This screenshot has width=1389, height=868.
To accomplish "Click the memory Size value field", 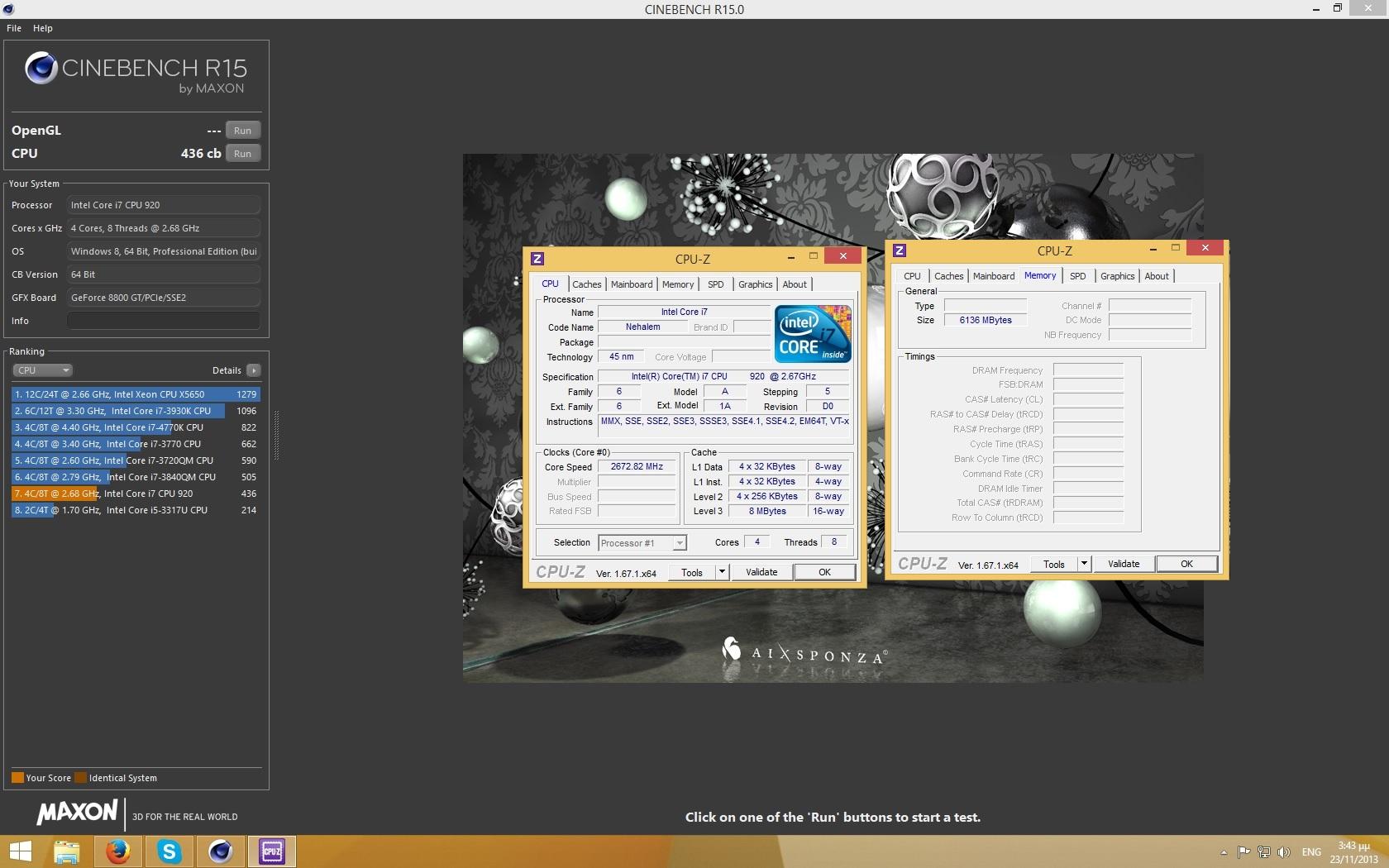I will [x=986, y=320].
